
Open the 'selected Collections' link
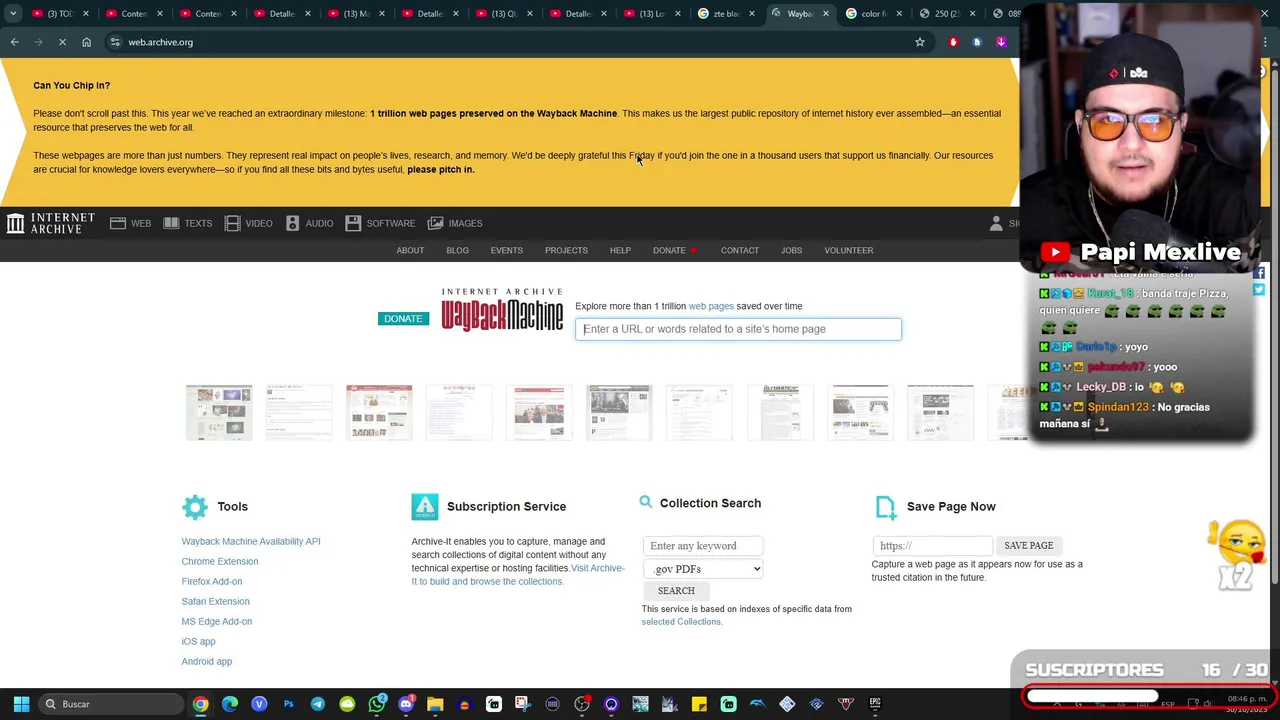680,622
